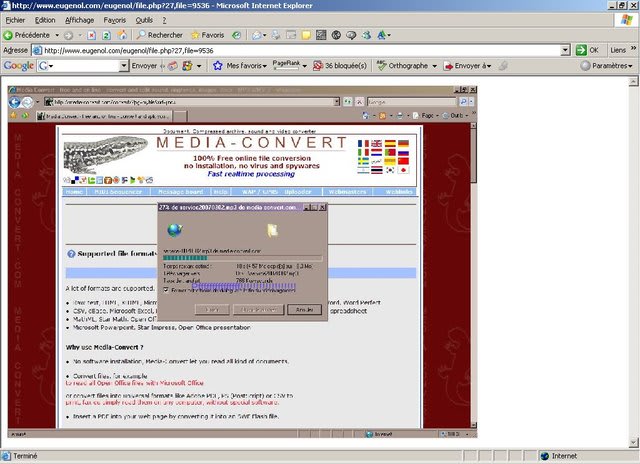Open the Fichier menu
640x464 pixels.
[16, 20]
